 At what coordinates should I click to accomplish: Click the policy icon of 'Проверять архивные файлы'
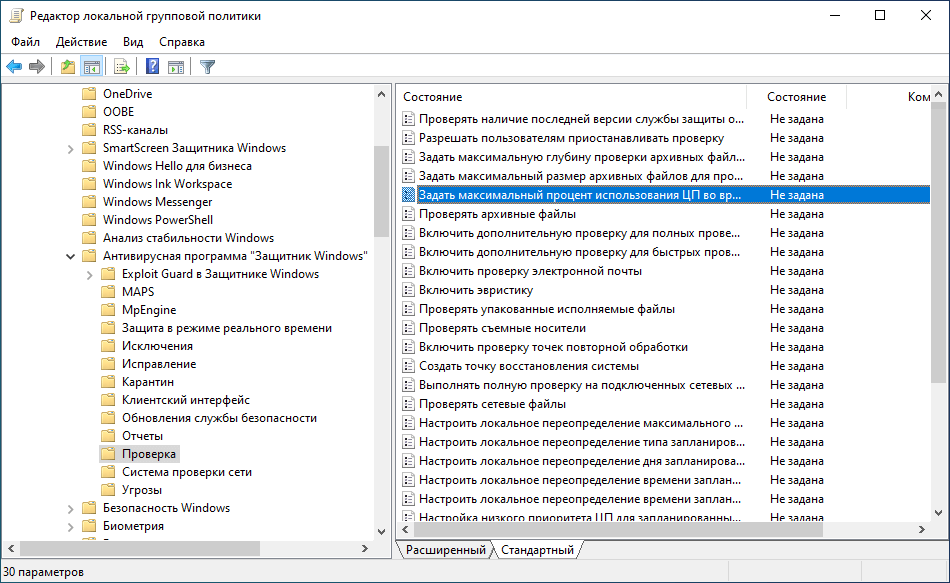point(408,214)
